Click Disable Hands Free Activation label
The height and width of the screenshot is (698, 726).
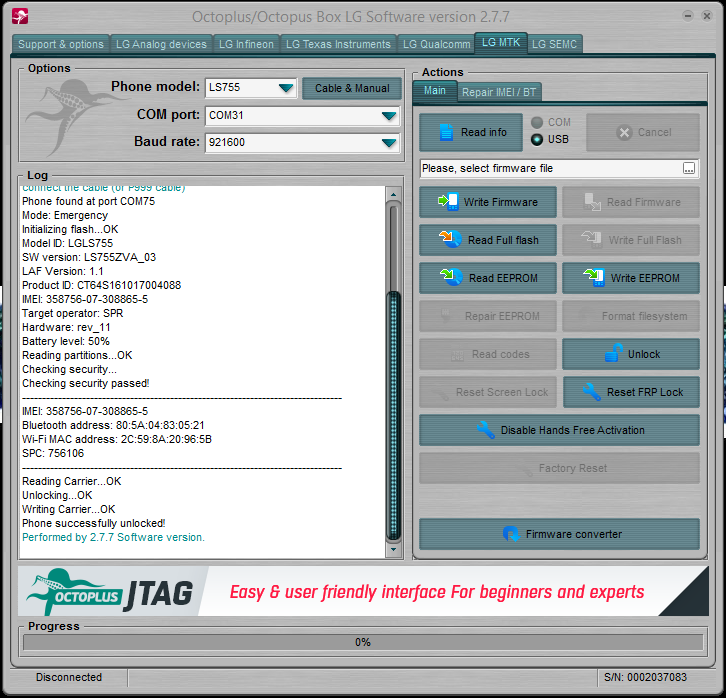click(x=572, y=430)
